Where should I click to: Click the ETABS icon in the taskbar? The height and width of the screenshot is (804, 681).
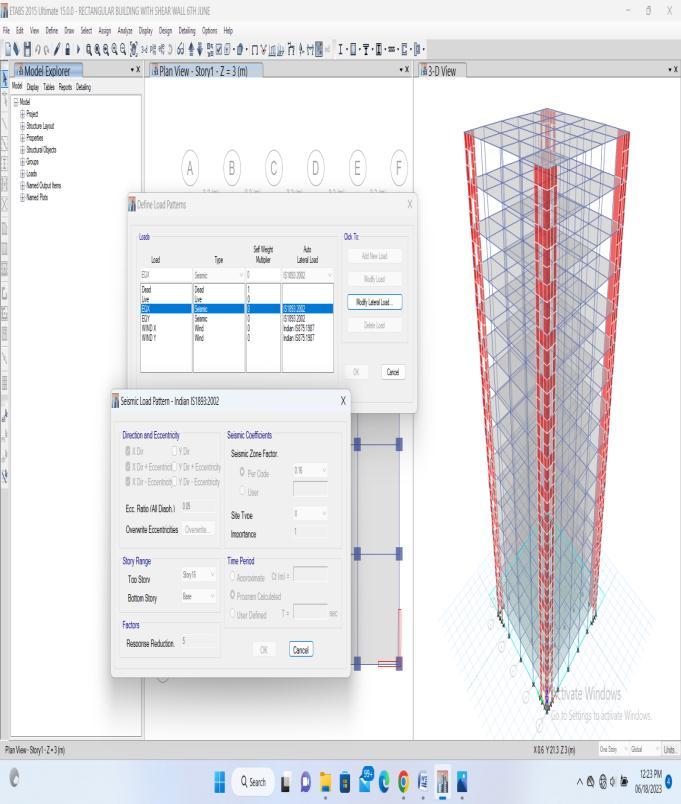(442, 781)
